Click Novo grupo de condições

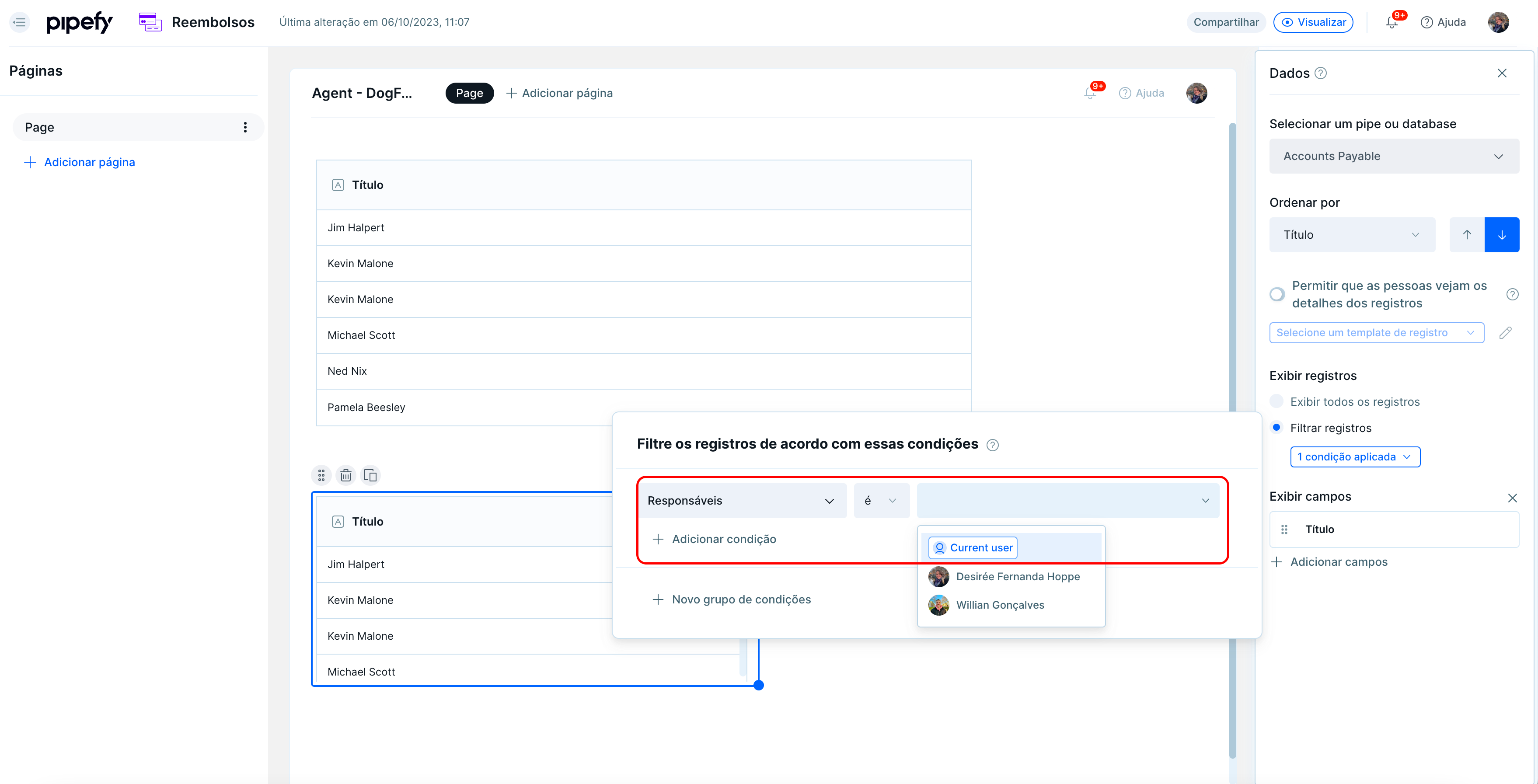[731, 599]
